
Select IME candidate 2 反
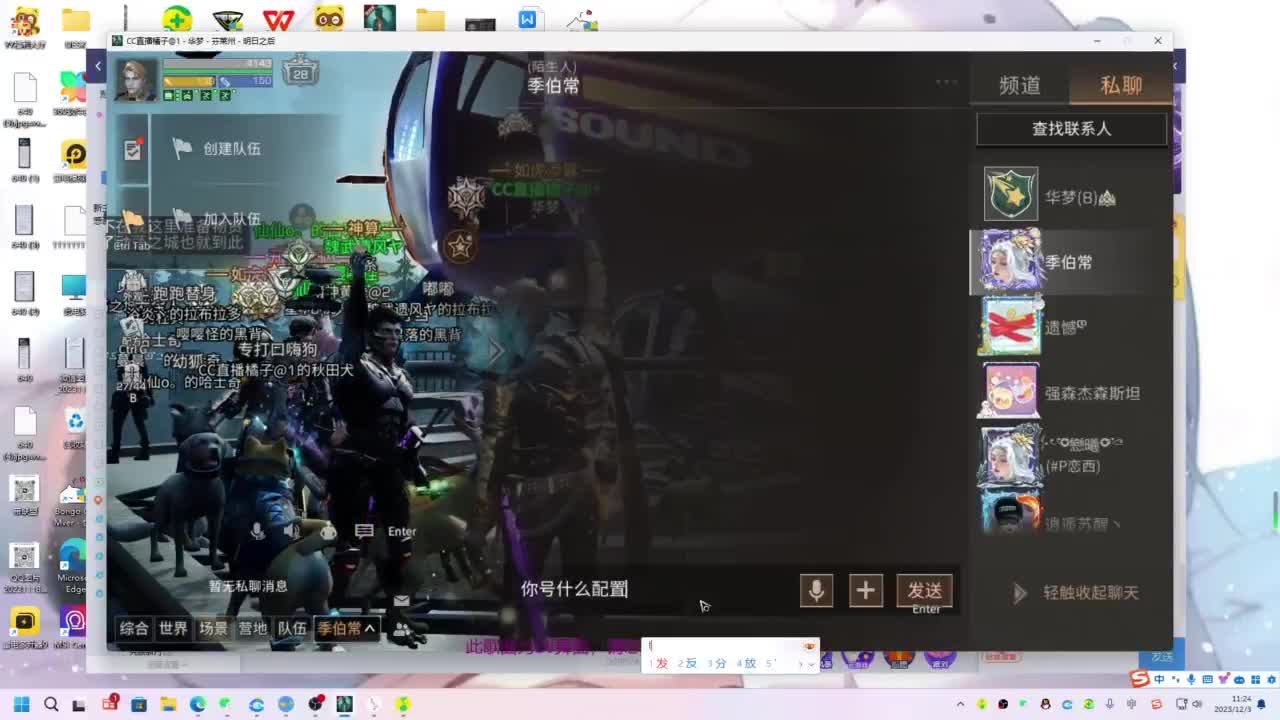687,663
